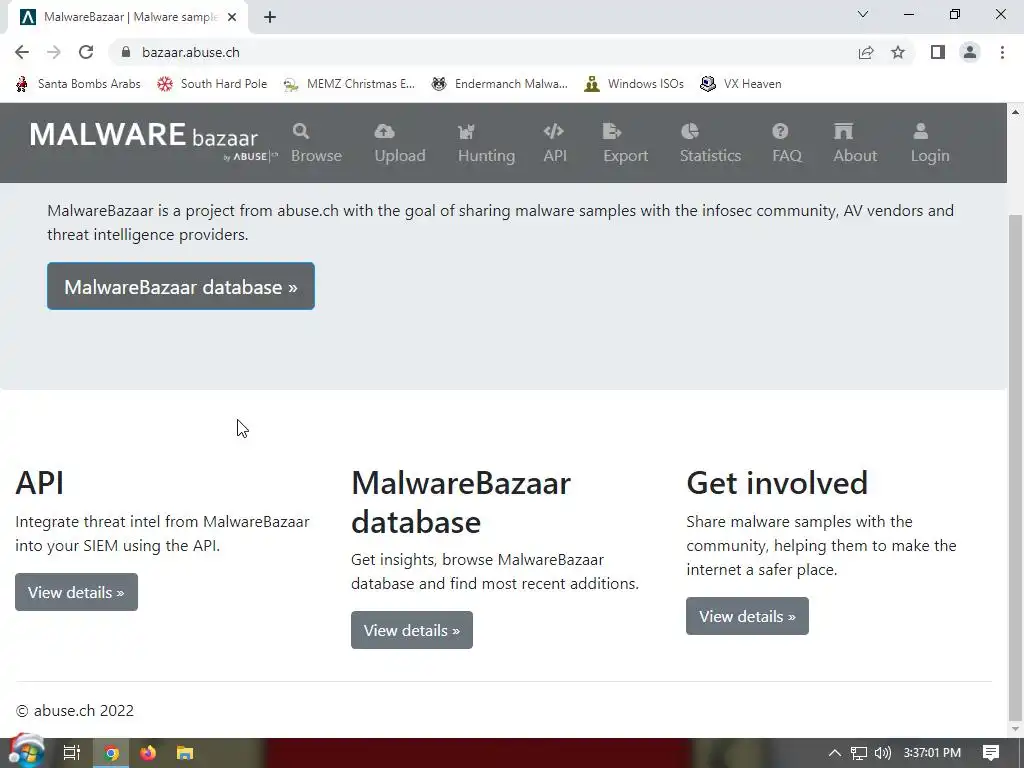Open the Santa Bombs Arabs bookmark

pos(78,84)
